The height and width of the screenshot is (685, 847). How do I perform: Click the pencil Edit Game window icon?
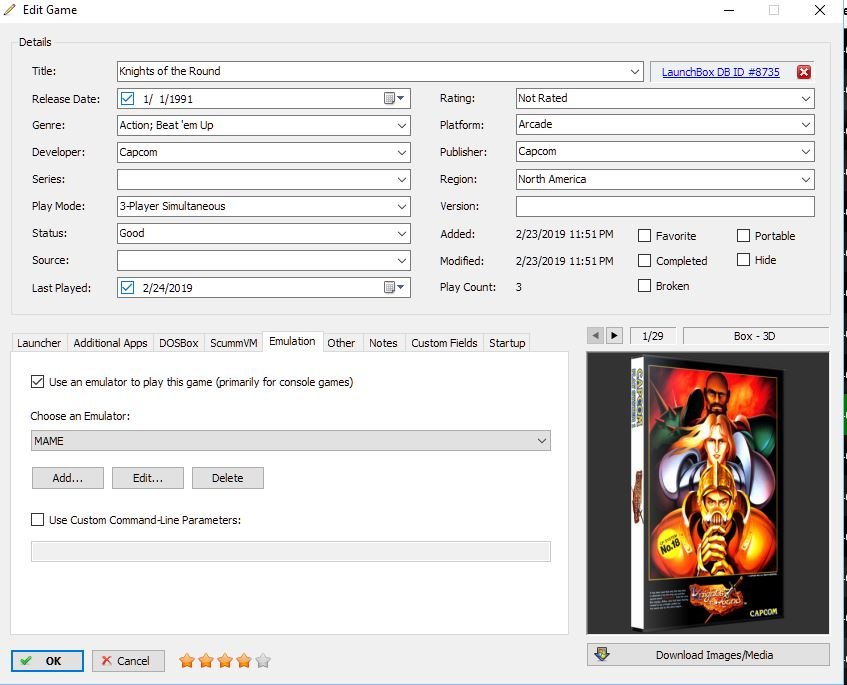pyautogui.click(x=10, y=10)
